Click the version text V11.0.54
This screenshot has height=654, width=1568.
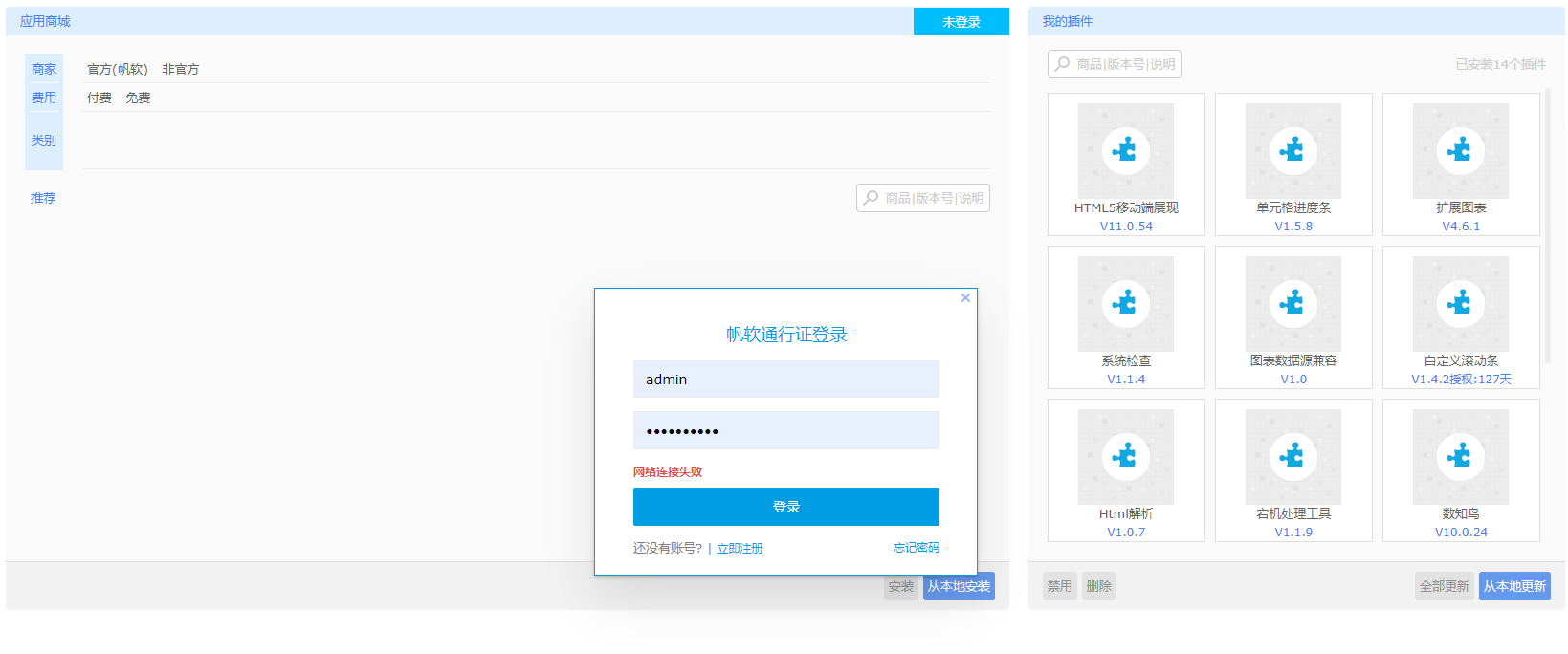pos(1126,227)
